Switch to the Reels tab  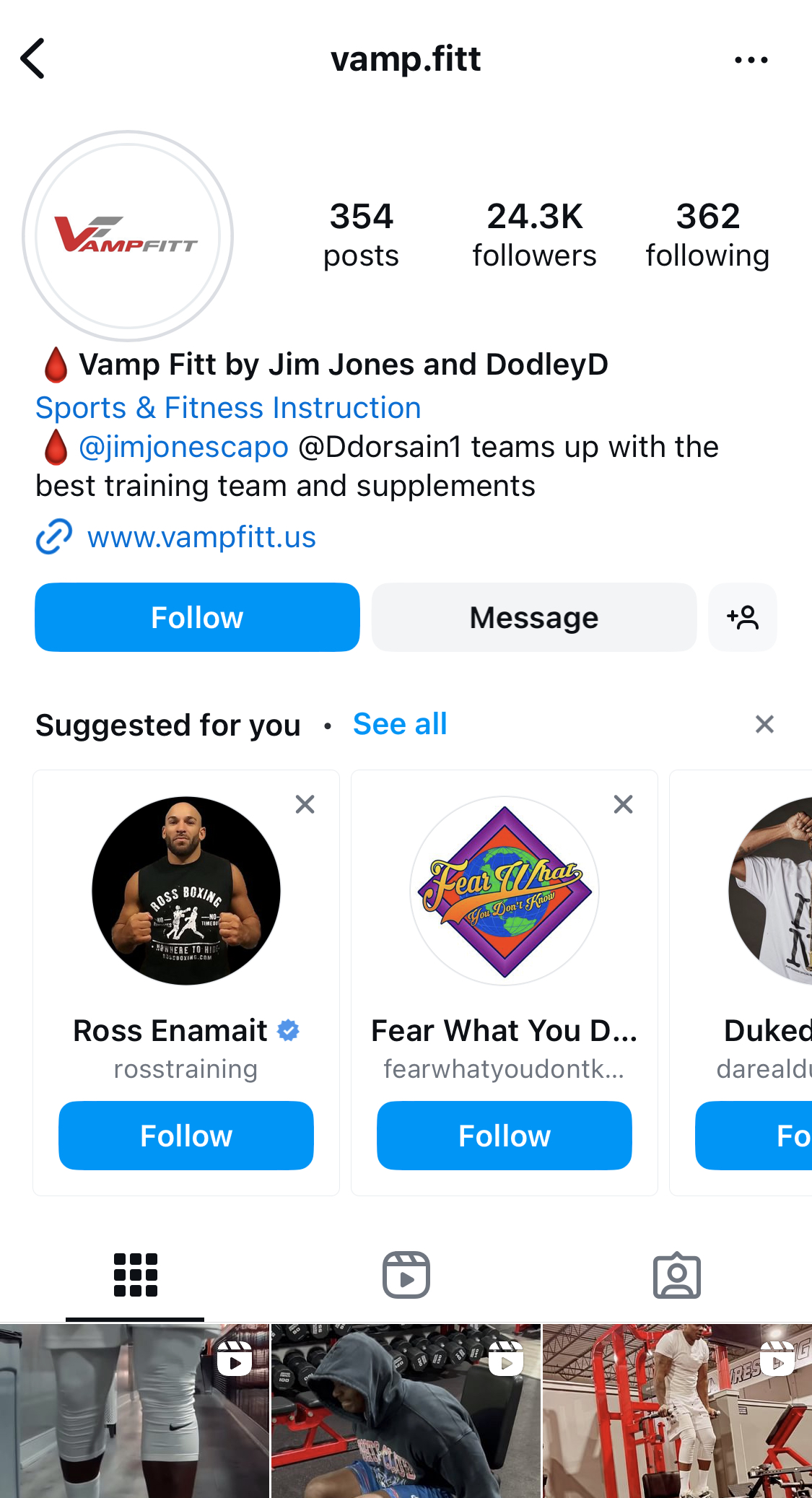(x=406, y=1276)
